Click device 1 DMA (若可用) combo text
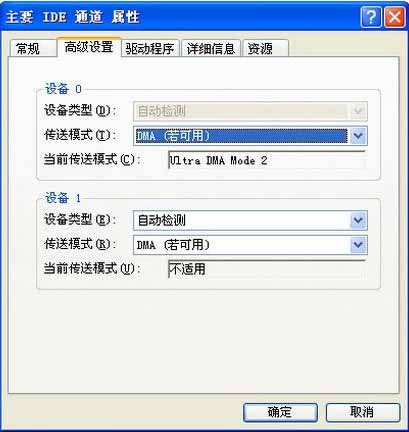 tap(173, 245)
